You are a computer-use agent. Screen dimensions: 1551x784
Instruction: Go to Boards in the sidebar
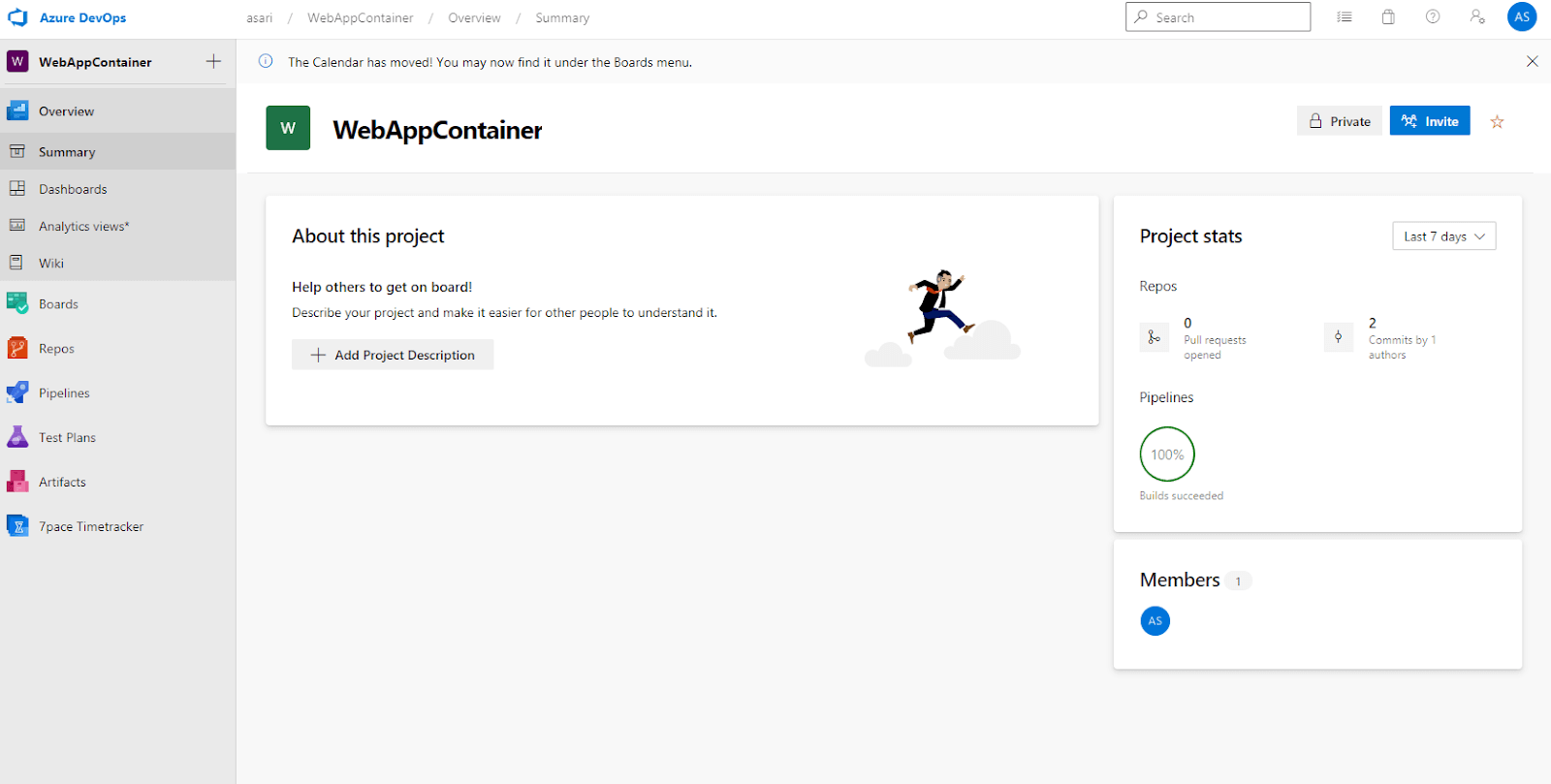coord(58,304)
